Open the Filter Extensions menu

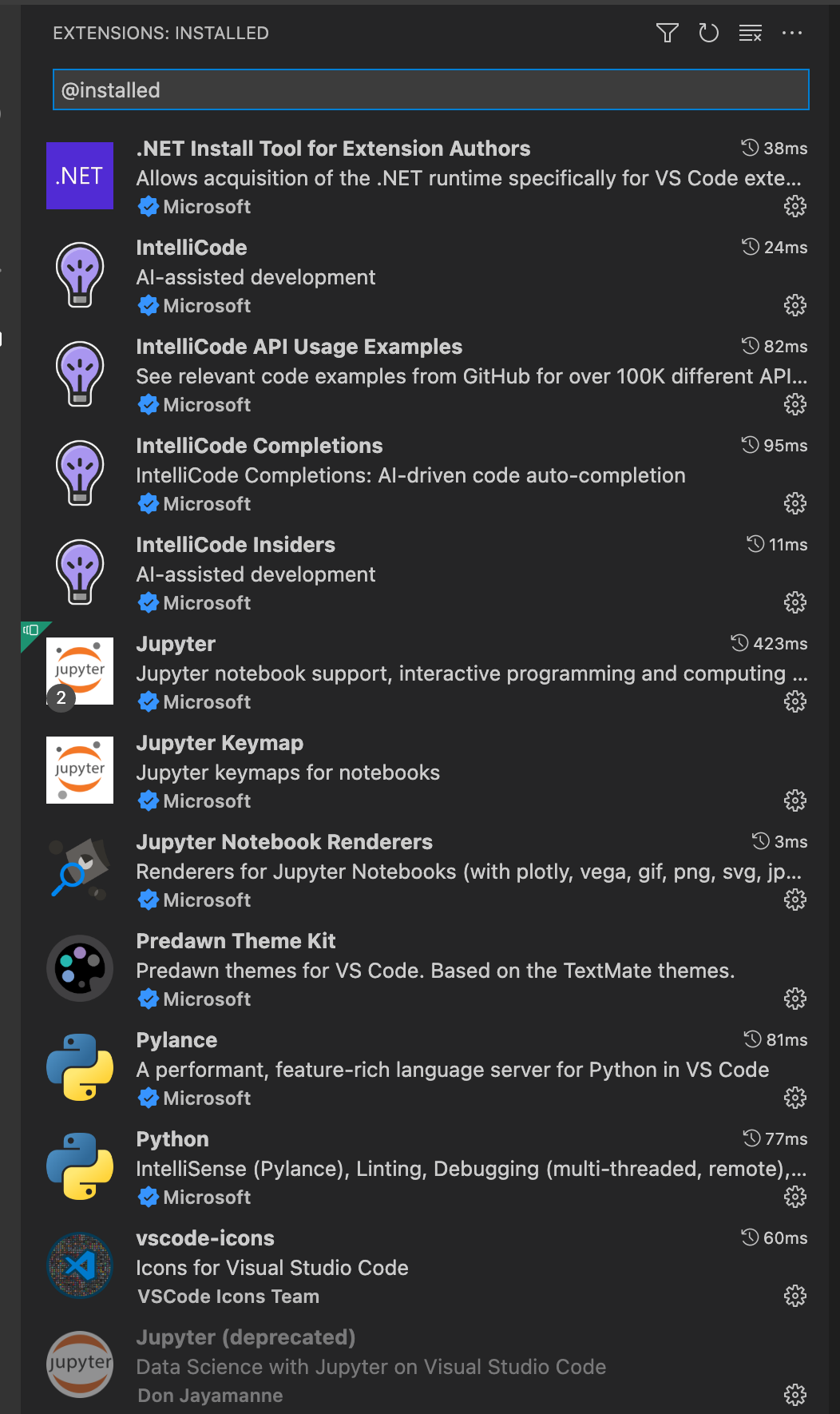[668, 33]
